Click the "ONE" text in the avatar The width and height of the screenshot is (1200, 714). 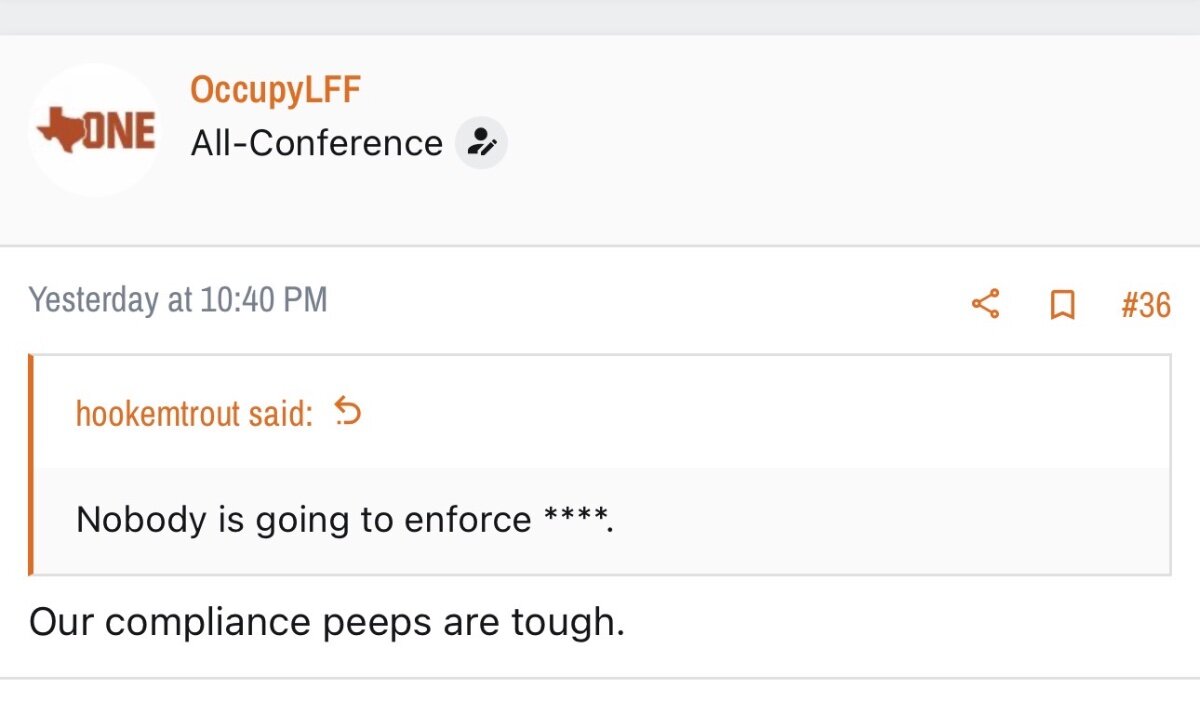(x=119, y=131)
